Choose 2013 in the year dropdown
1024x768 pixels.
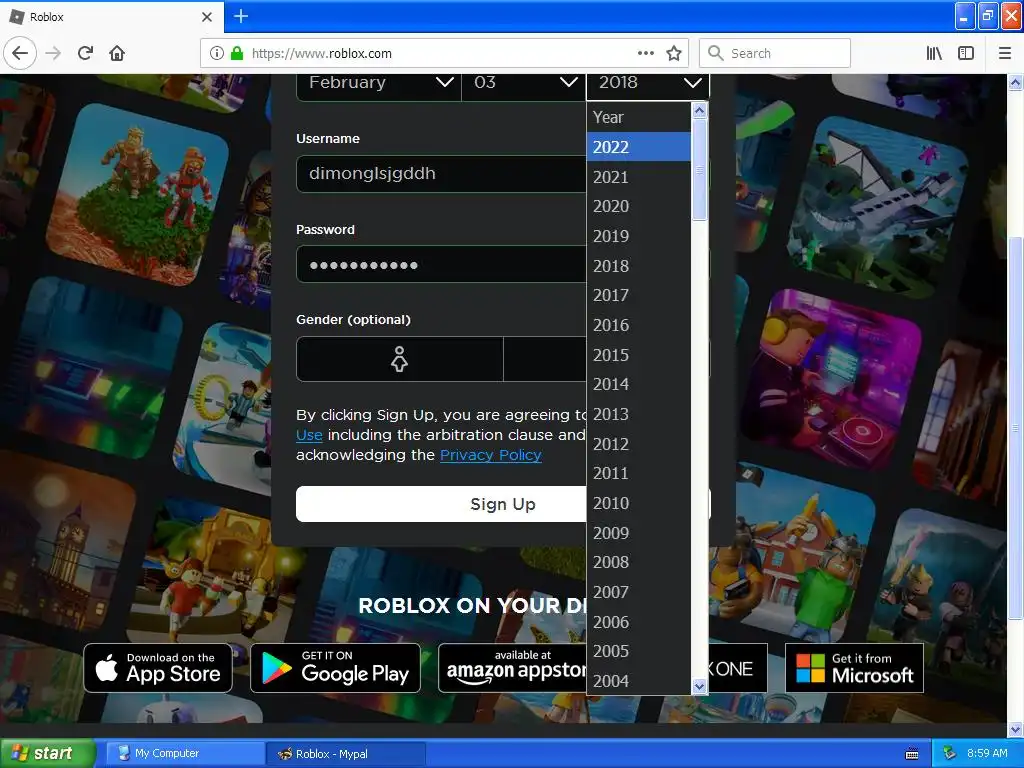[x=638, y=414]
